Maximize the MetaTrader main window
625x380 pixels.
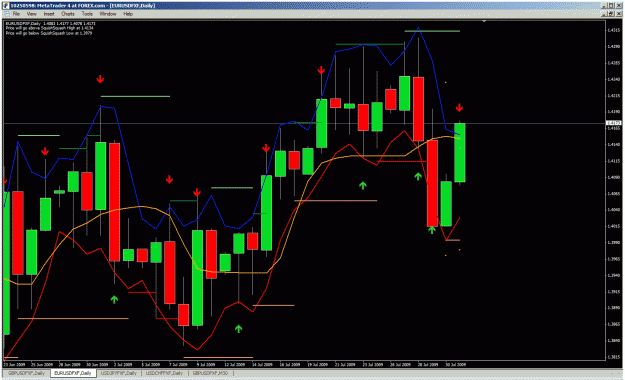(x=611, y=6)
